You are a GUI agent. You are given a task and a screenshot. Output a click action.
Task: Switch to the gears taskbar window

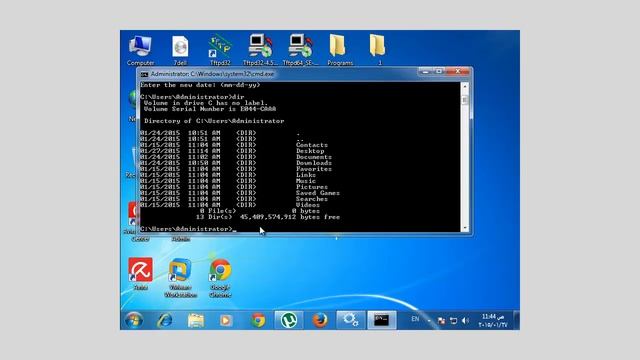tap(350, 320)
